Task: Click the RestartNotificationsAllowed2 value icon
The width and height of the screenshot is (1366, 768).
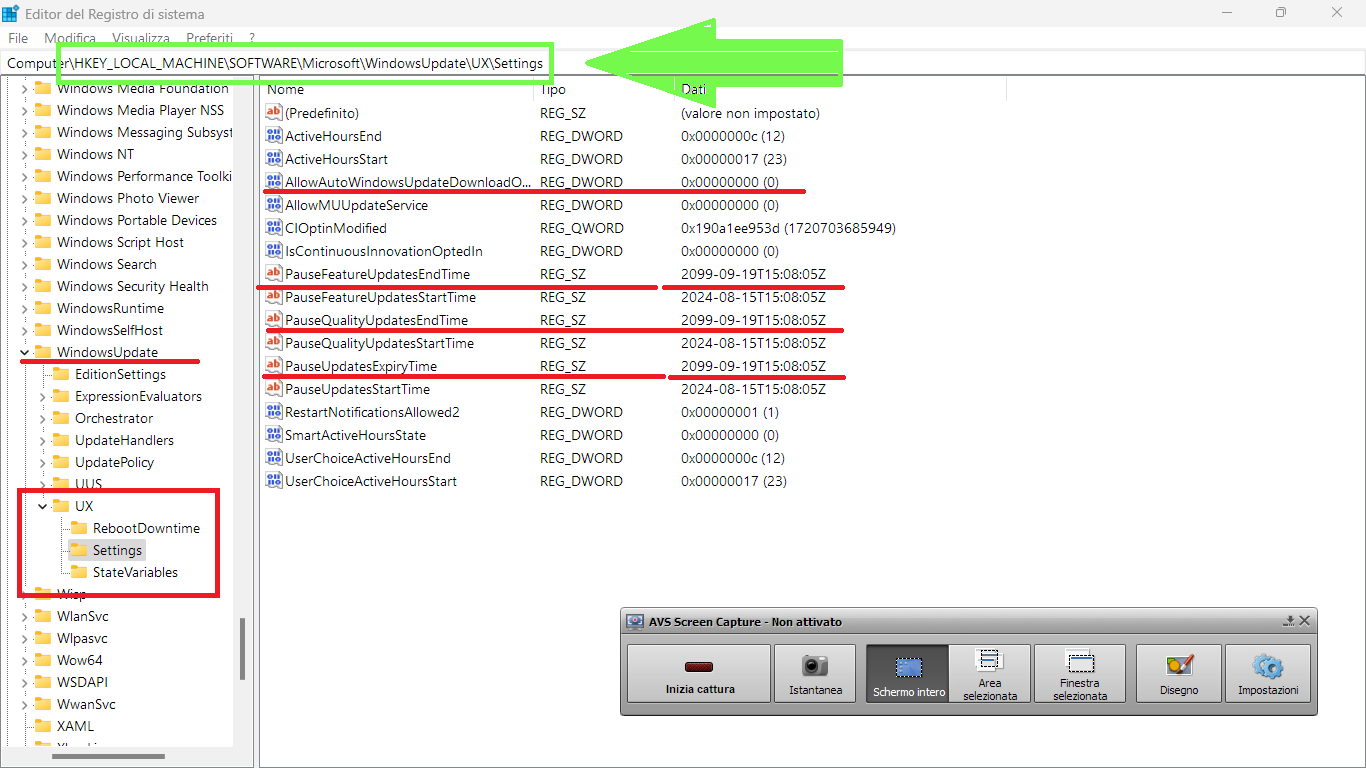Action: [x=274, y=412]
